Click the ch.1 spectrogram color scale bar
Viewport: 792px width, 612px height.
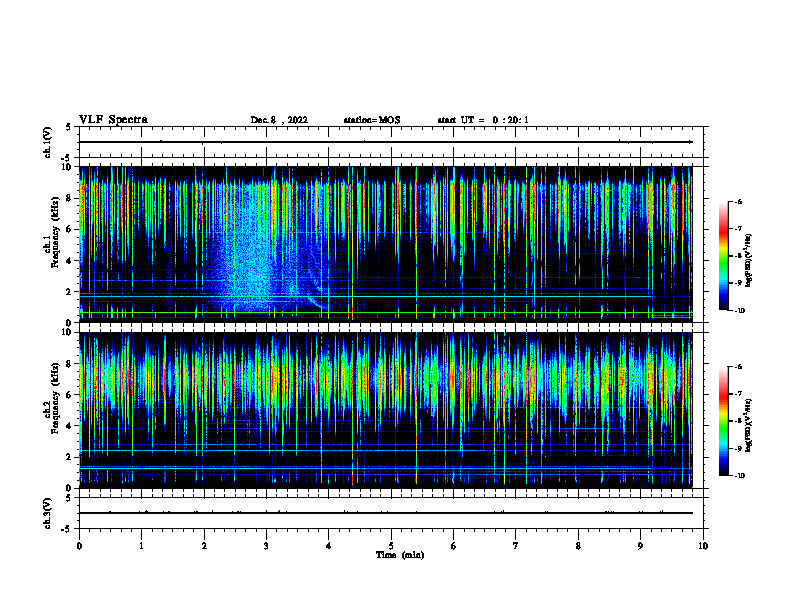(724, 256)
